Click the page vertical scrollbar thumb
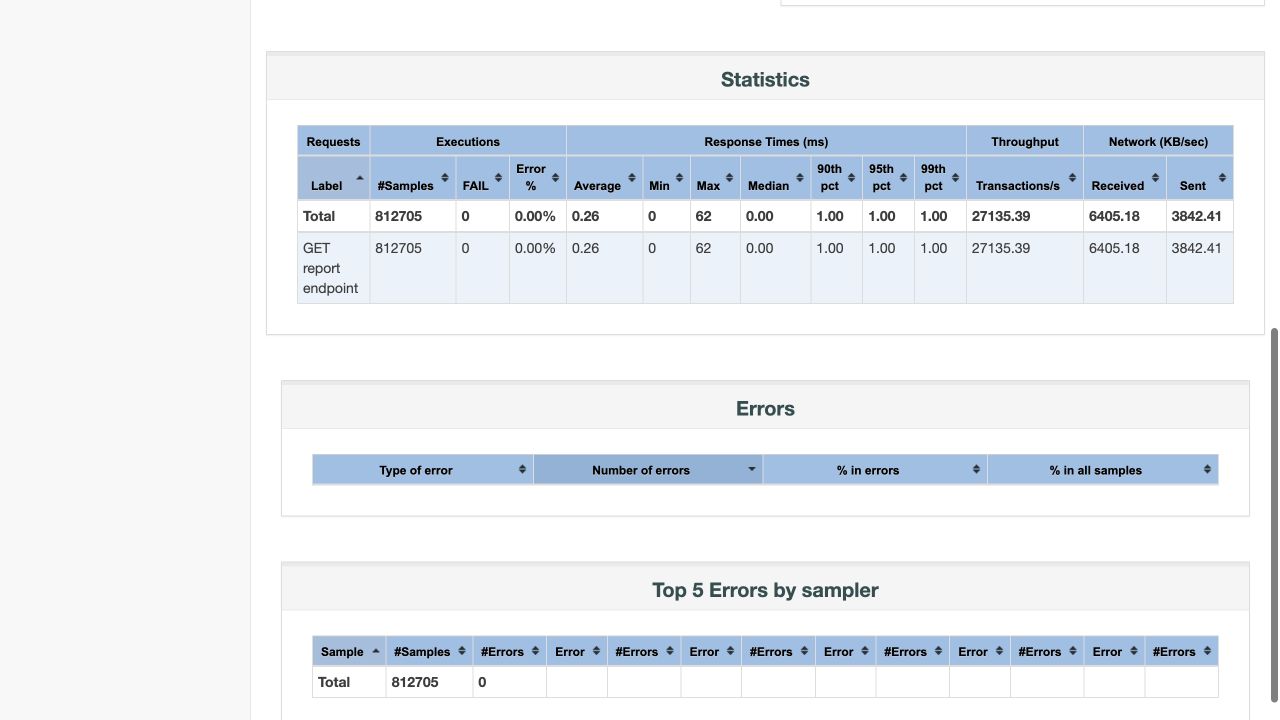 click(1274, 515)
